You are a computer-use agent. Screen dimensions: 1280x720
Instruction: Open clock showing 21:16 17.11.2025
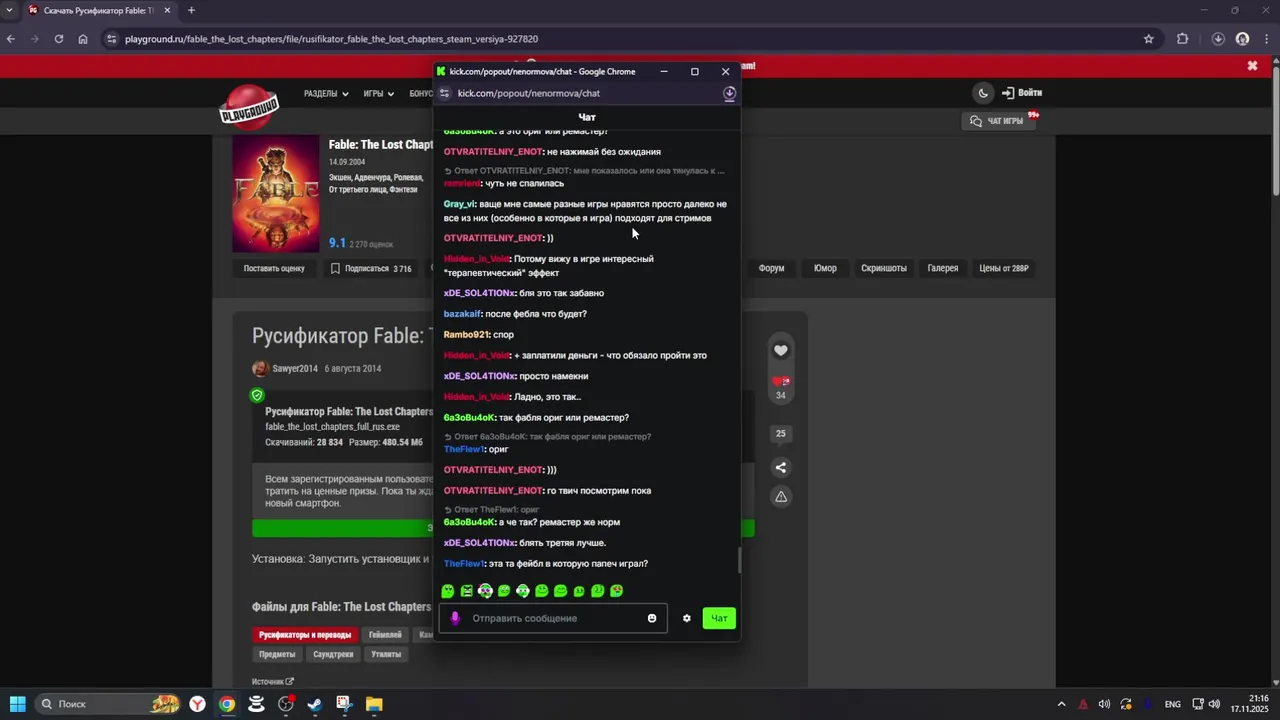[x=1250, y=704]
